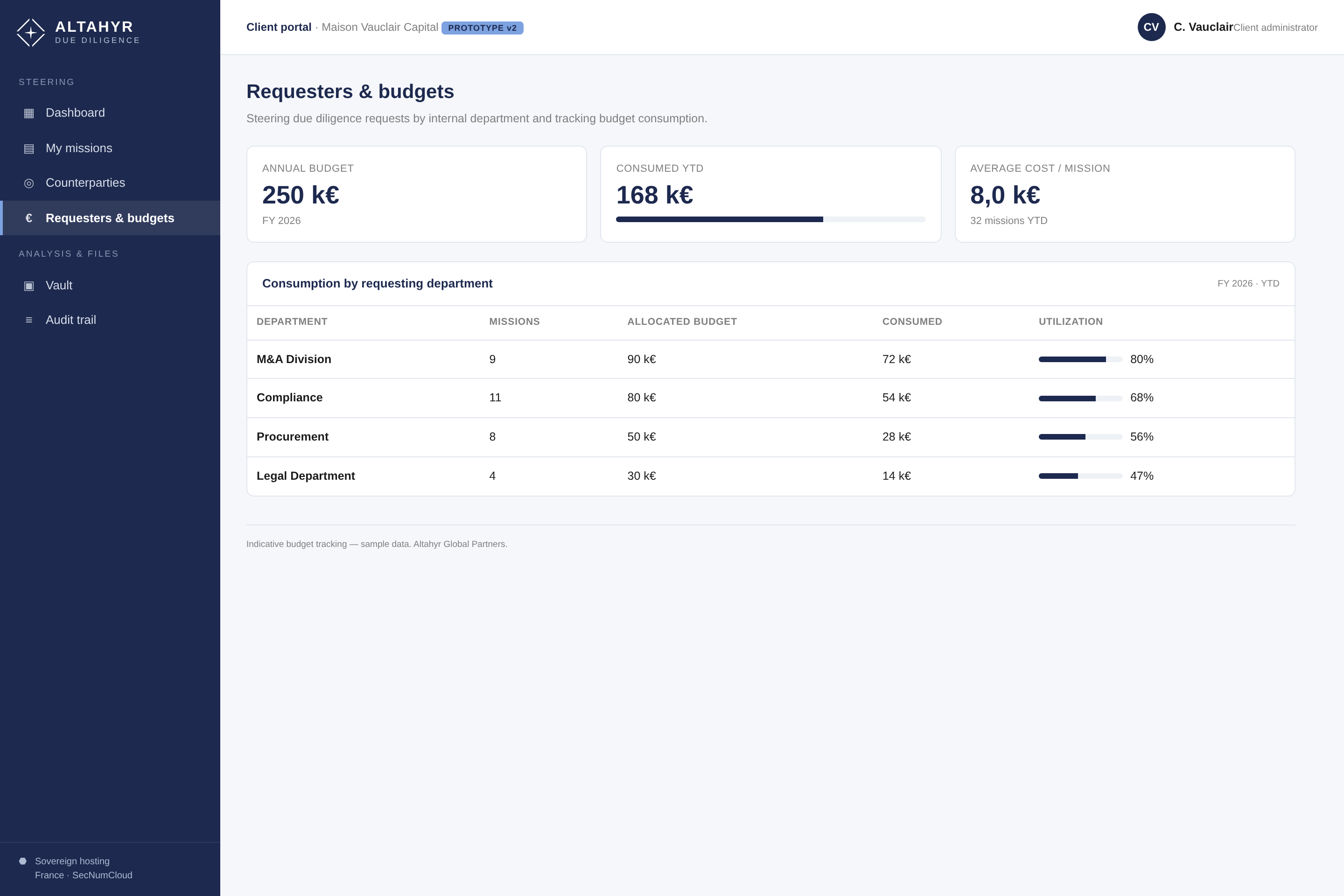Click the DEPARTMENT column header
Image resolution: width=1344 pixels, height=896 pixels.
pos(292,322)
